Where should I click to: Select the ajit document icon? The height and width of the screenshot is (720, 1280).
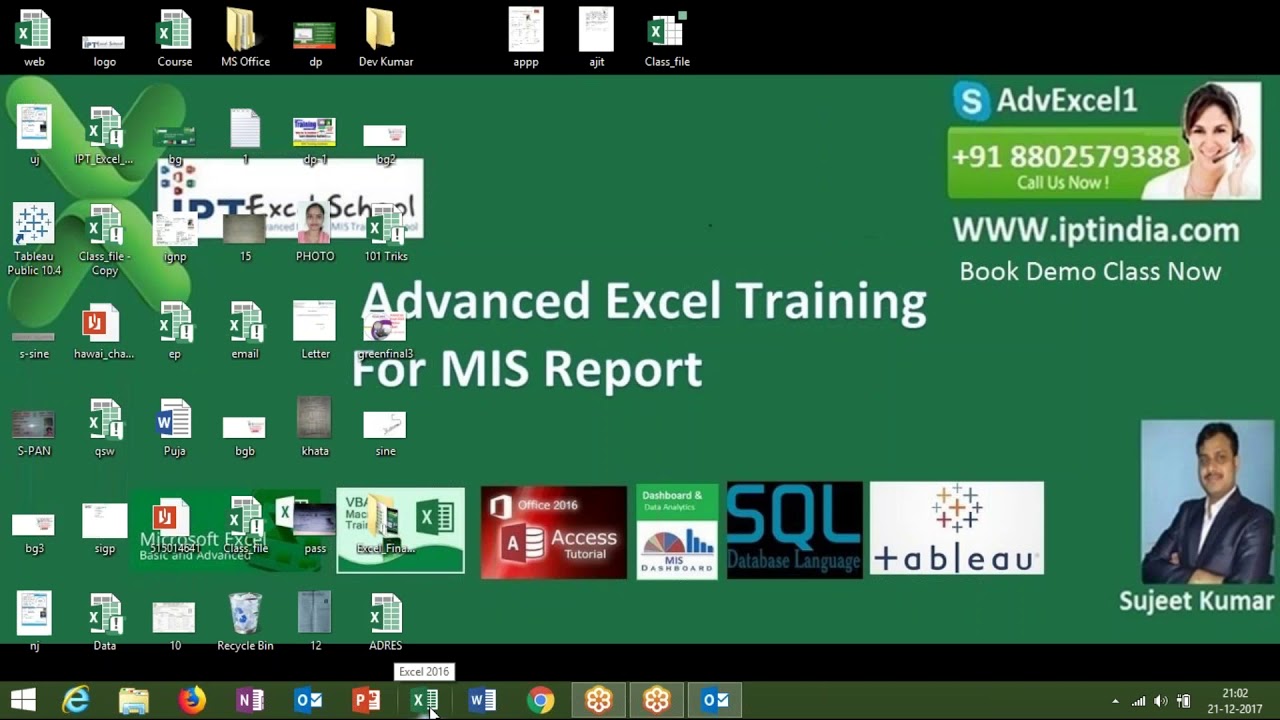(x=596, y=38)
